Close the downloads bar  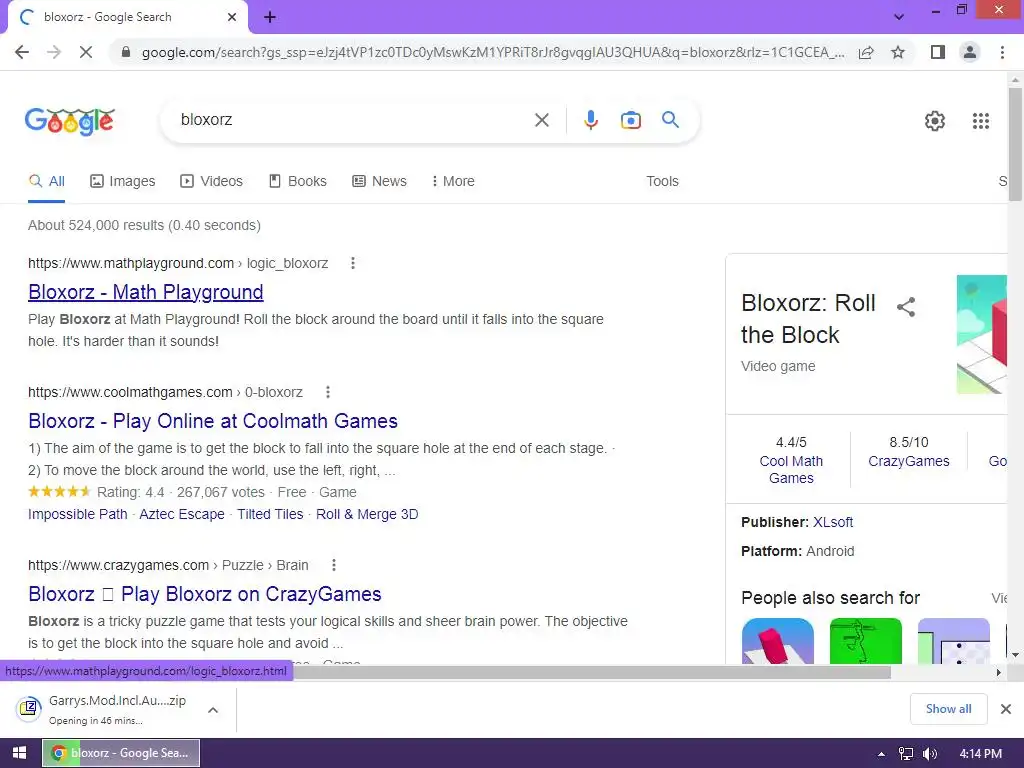click(1006, 709)
